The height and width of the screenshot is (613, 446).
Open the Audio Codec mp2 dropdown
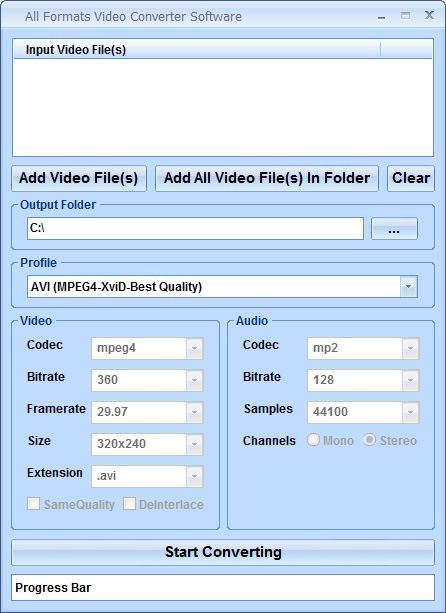(410, 348)
